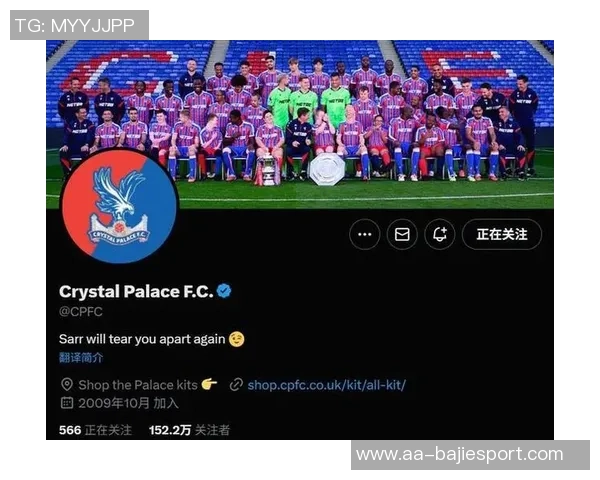600x480 pixels.
Task: Click the location pin icon
Action: 67,384
